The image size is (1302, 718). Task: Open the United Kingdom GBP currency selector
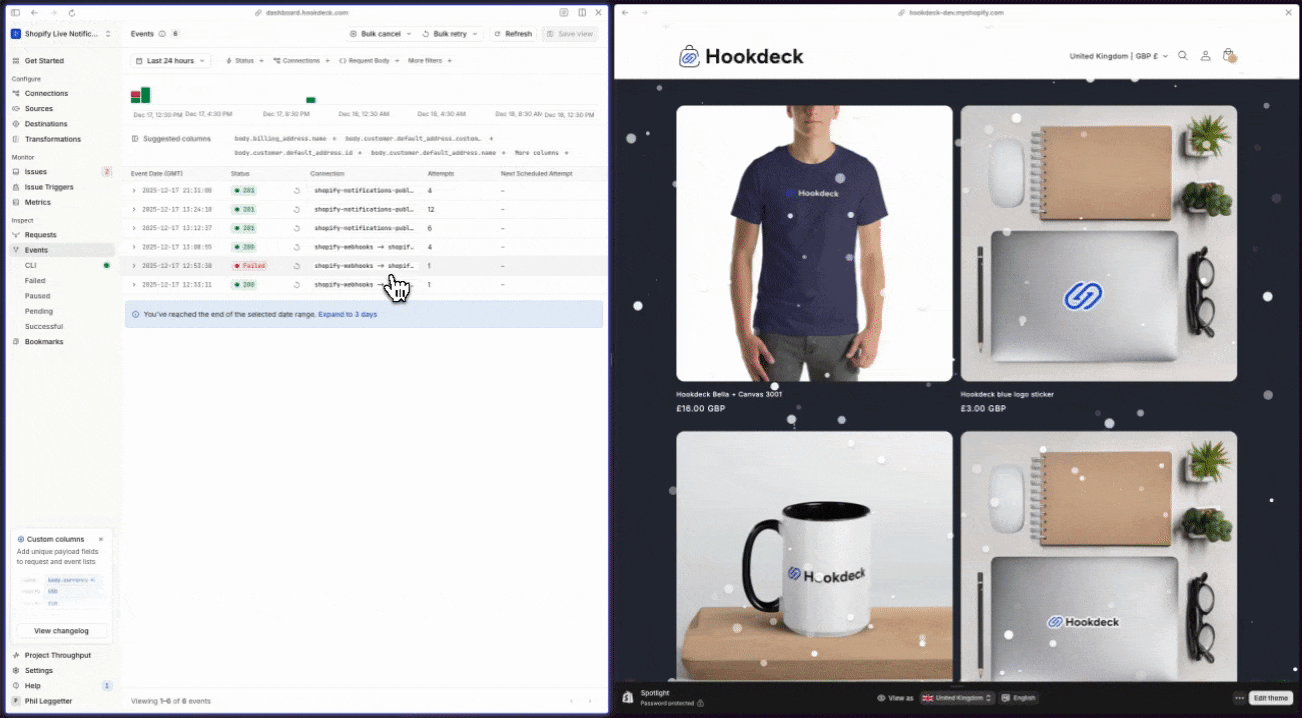click(1115, 56)
